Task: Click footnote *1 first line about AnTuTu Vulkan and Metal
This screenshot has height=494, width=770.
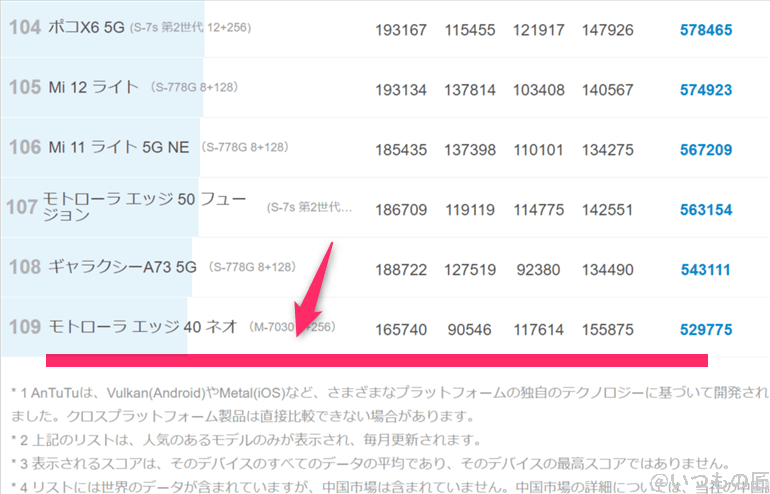Action: 390,393
